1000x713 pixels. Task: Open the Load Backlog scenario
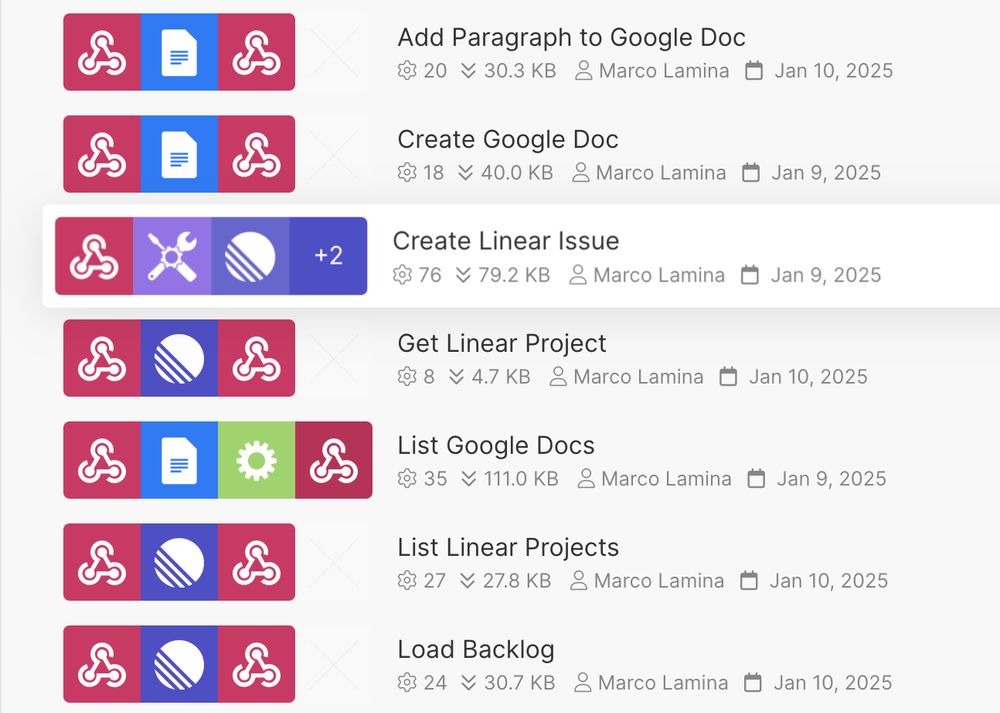475,650
